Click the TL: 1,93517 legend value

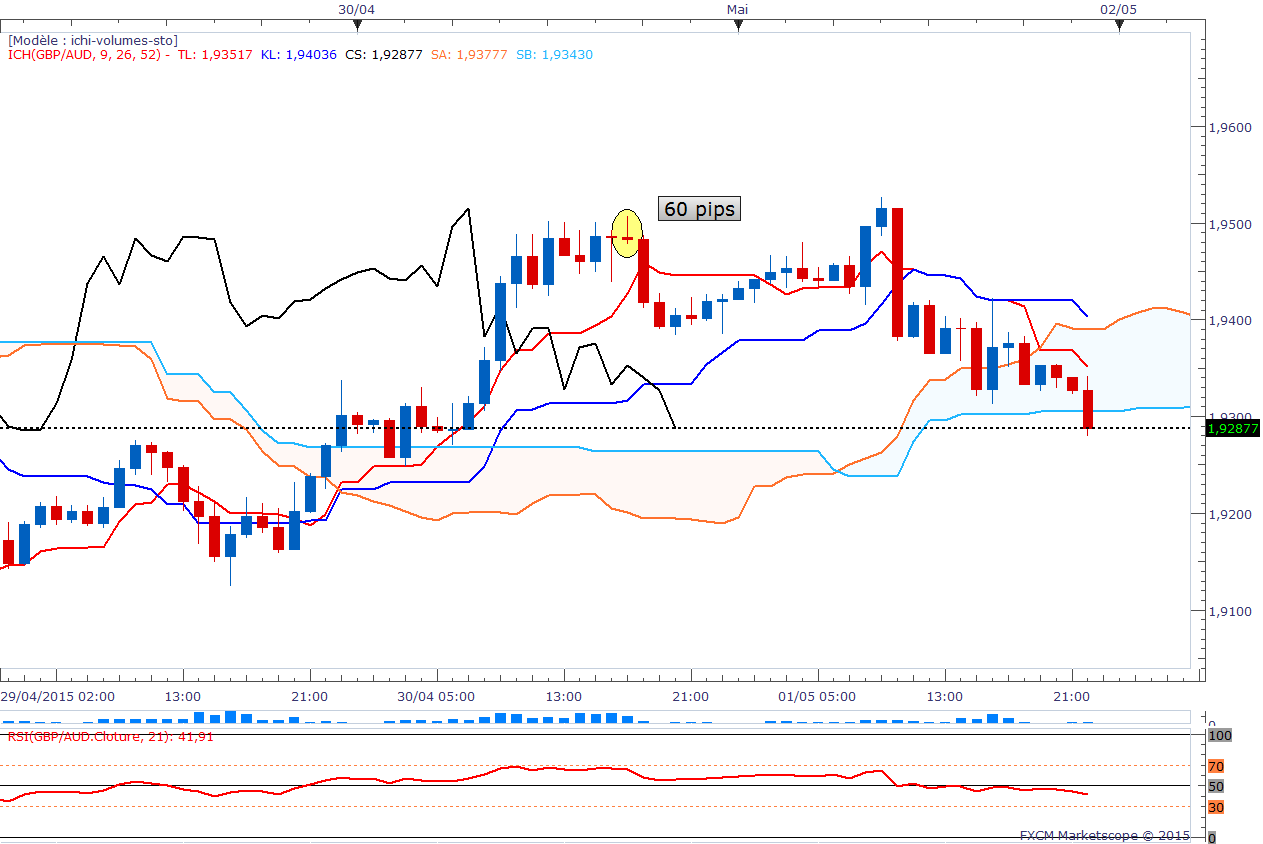[215, 55]
